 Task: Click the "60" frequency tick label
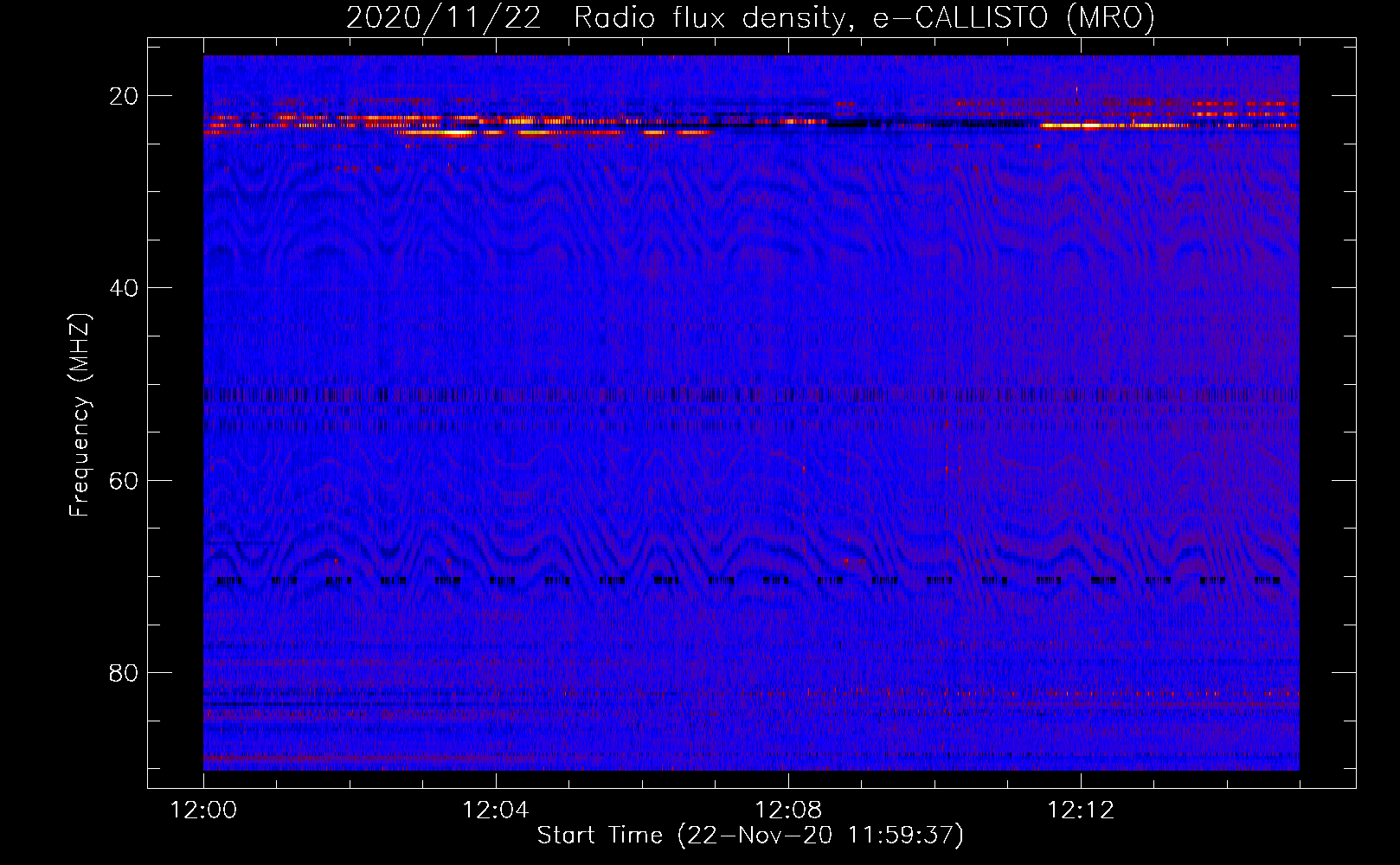pos(125,480)
